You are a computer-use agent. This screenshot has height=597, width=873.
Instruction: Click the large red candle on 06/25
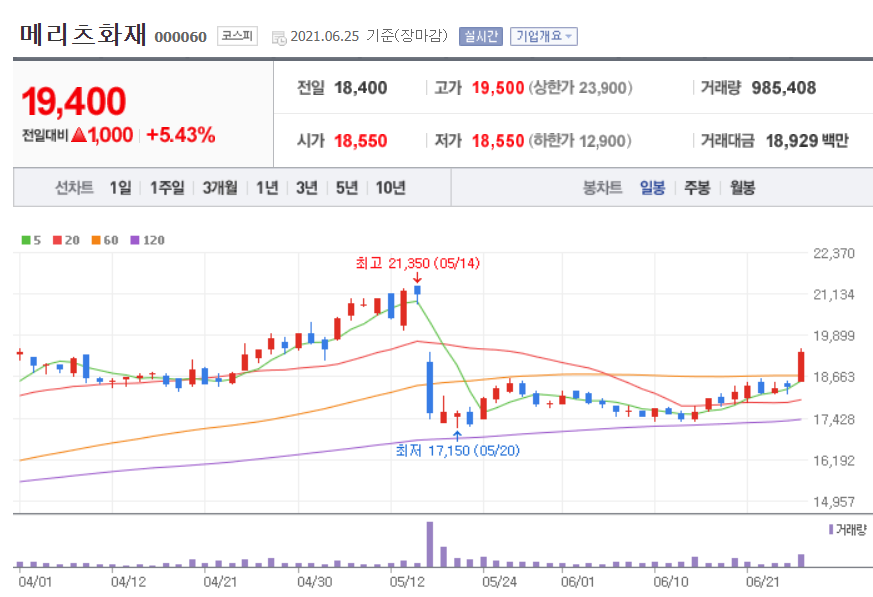801,366
